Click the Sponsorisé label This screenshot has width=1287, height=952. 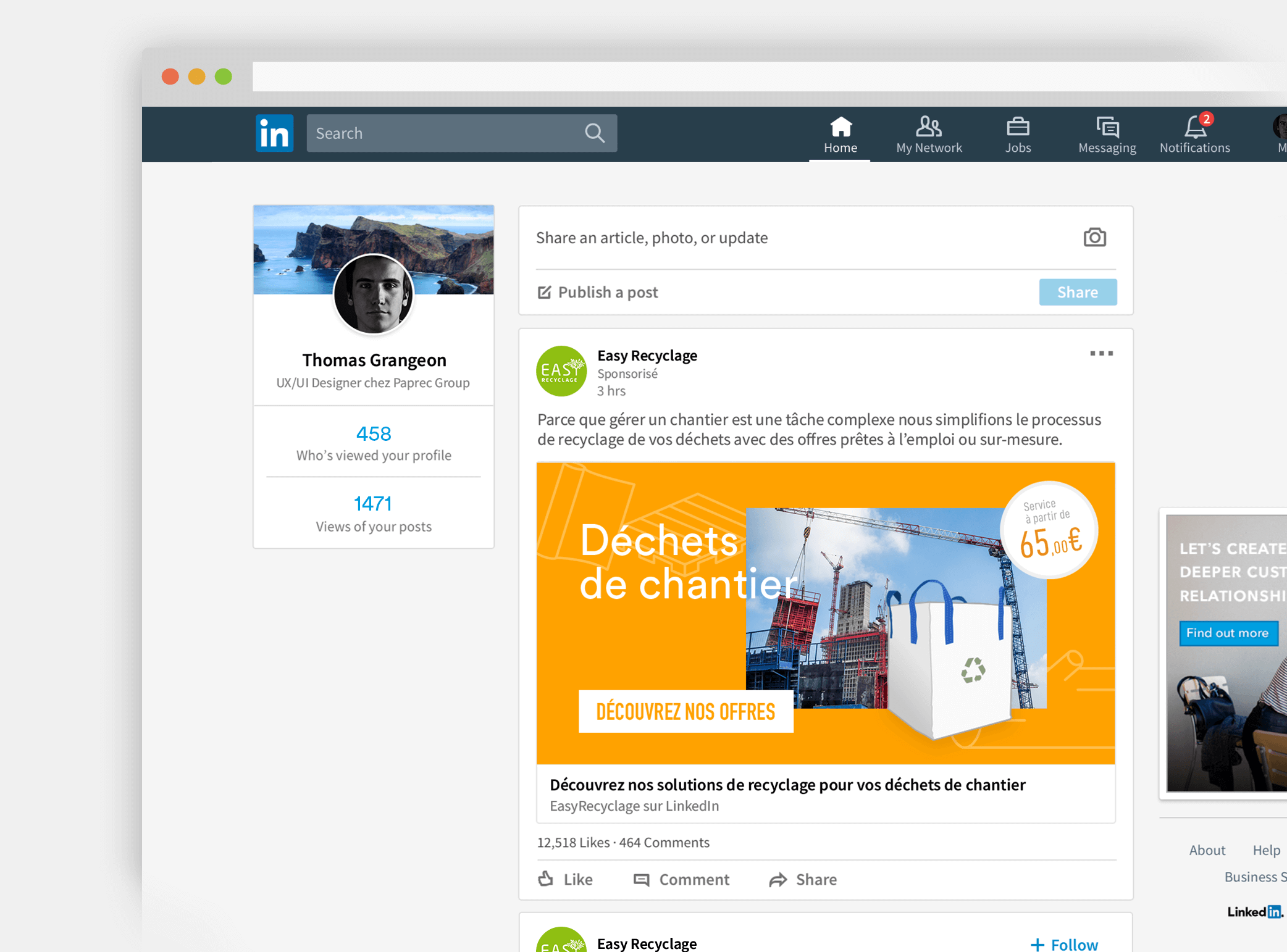pyautogui.click(x=627, y=374)
